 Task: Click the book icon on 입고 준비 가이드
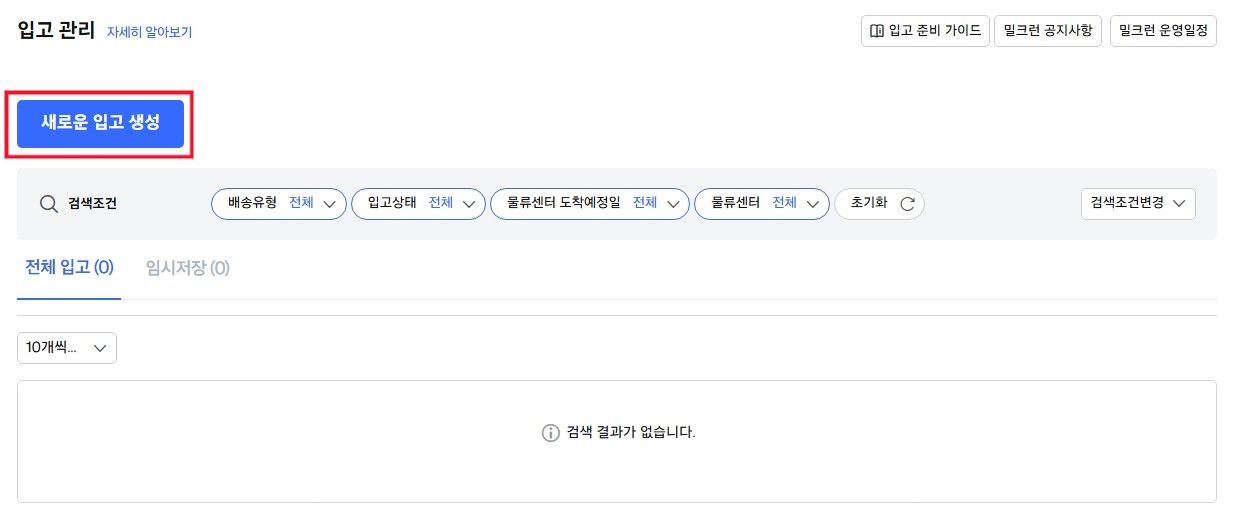877,31
